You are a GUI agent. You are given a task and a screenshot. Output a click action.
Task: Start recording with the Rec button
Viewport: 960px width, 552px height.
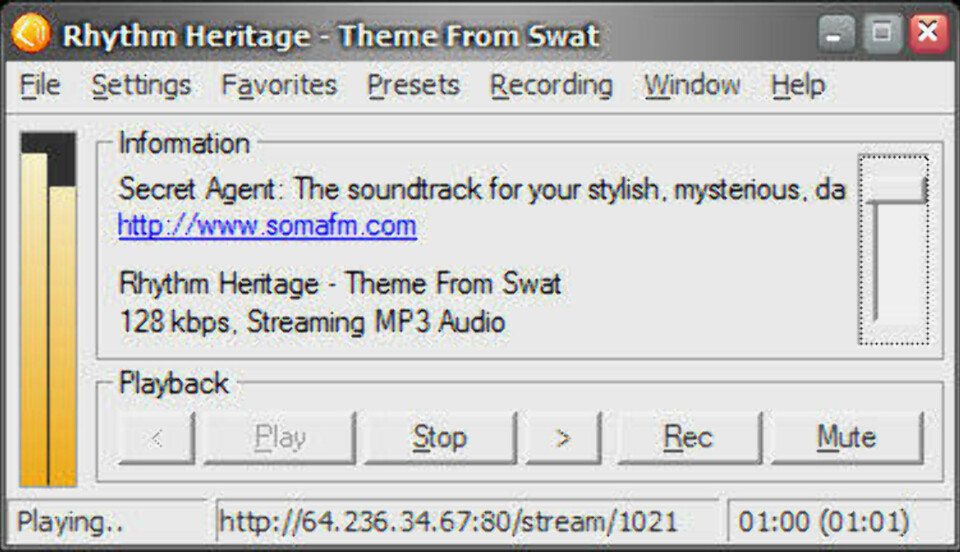tap(688, 438)
